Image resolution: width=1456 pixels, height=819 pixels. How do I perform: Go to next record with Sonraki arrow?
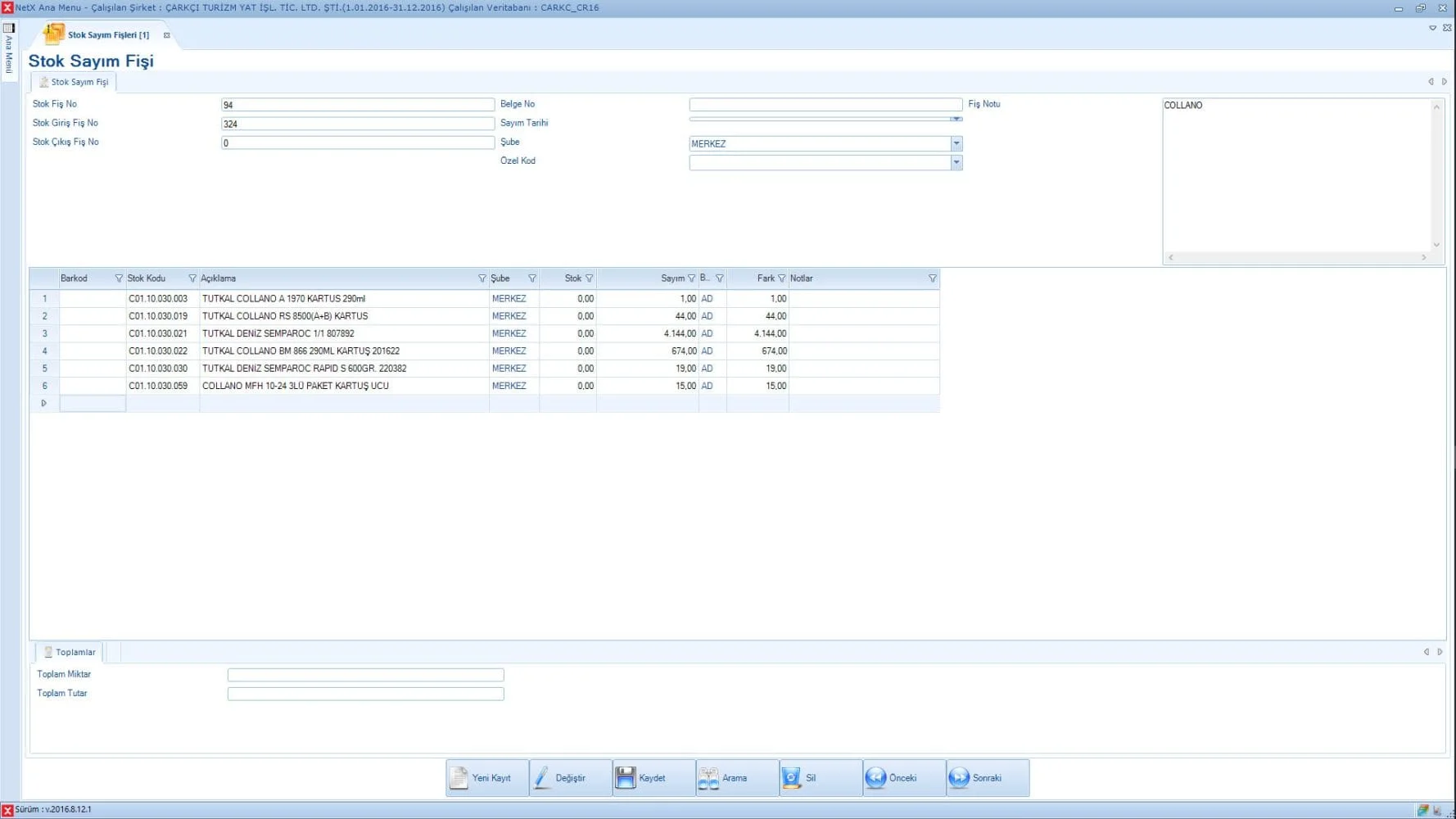tap(959, 777)
